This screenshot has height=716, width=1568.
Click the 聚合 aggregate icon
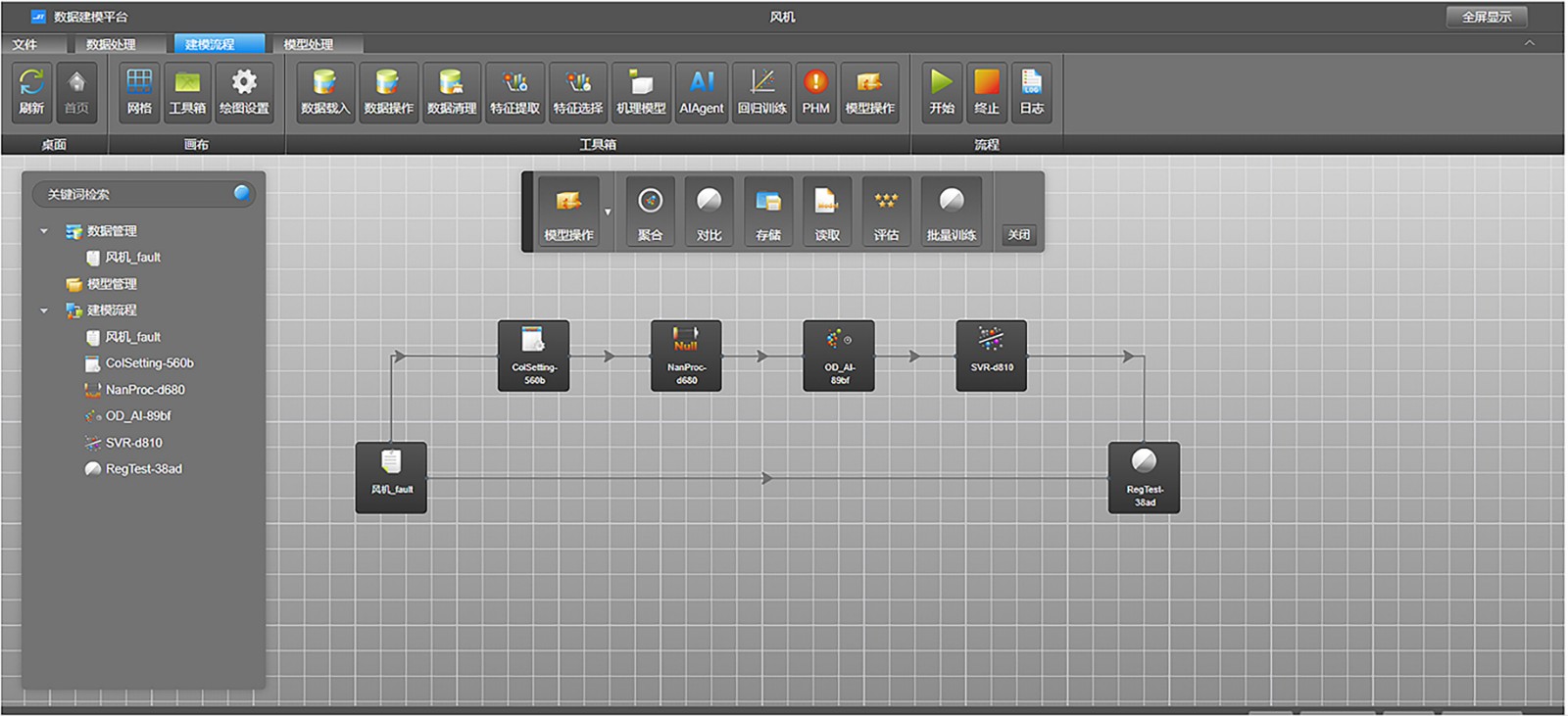click(x=650, y=213)
